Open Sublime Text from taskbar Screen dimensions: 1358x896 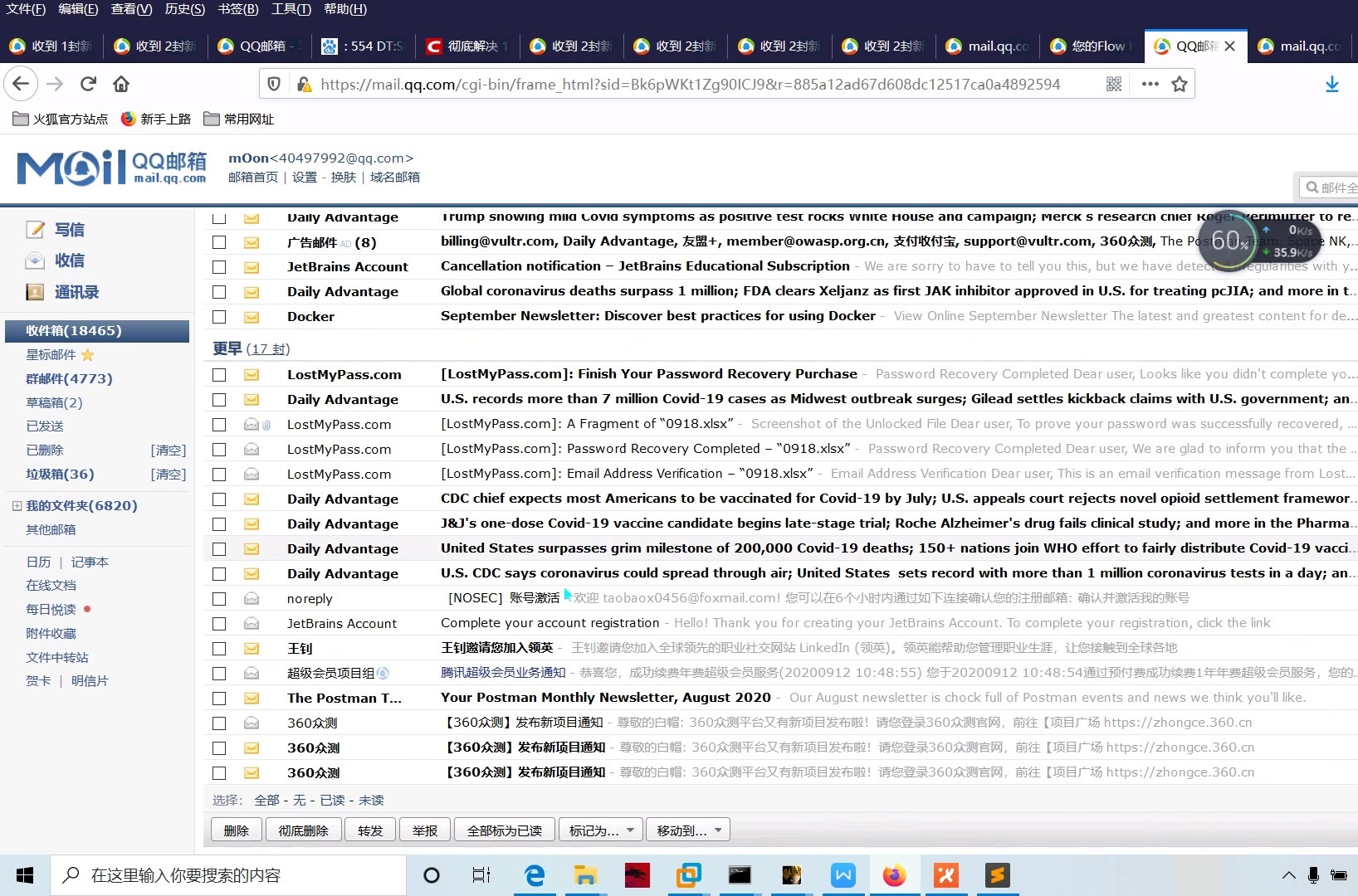coord(997,875)
